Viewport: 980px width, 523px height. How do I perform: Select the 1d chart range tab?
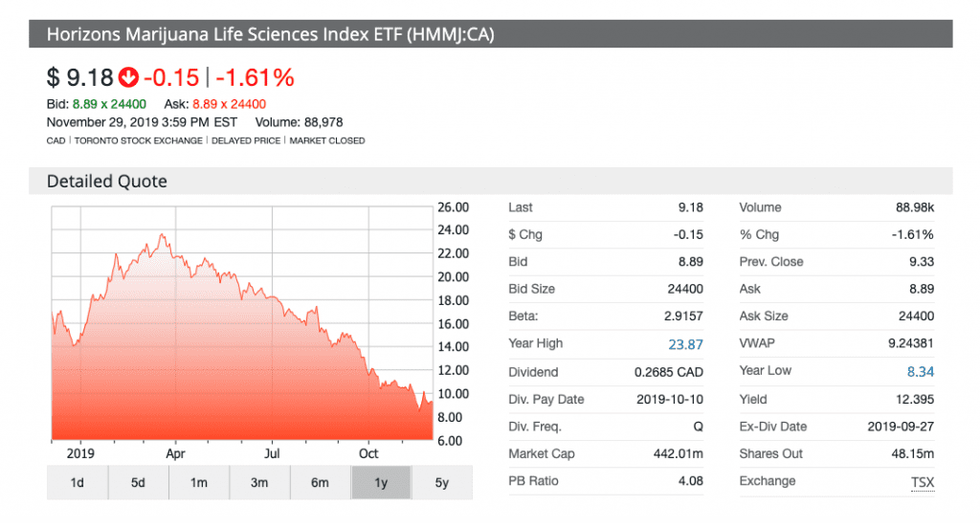coord(77,483)
